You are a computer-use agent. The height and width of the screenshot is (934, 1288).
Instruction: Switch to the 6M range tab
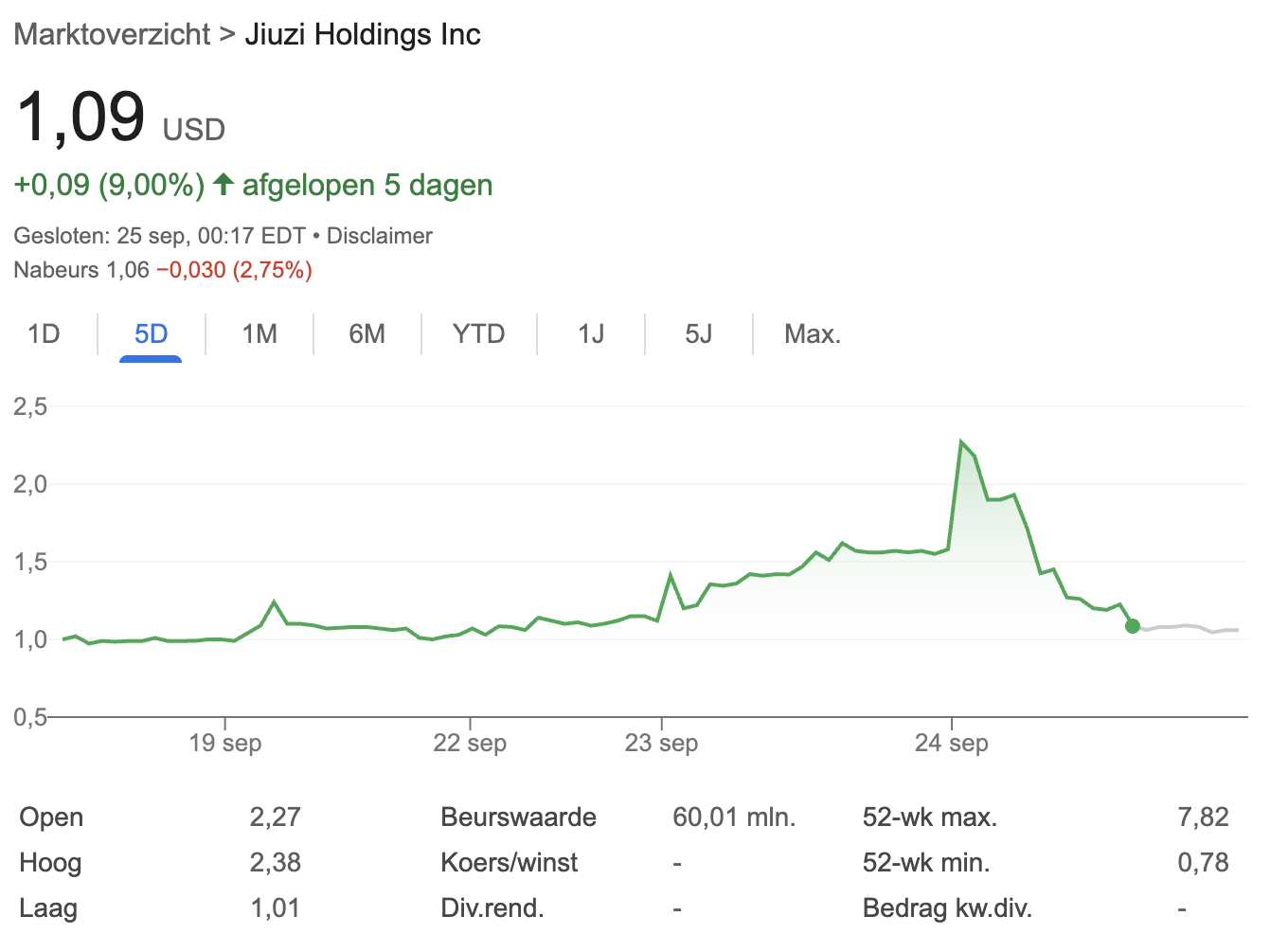pos(367,334)
